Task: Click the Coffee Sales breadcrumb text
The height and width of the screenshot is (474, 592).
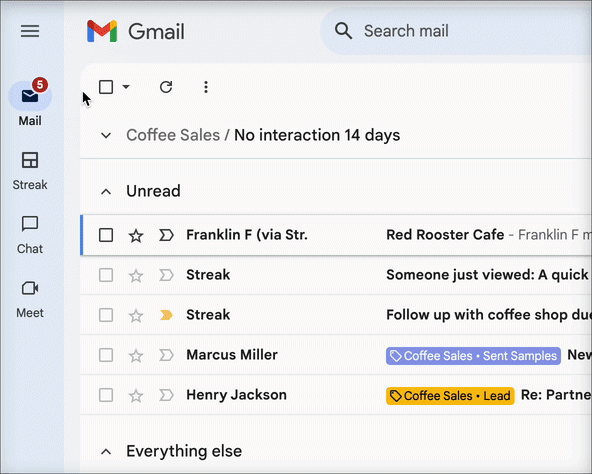Action: click(x=173, y=135)
